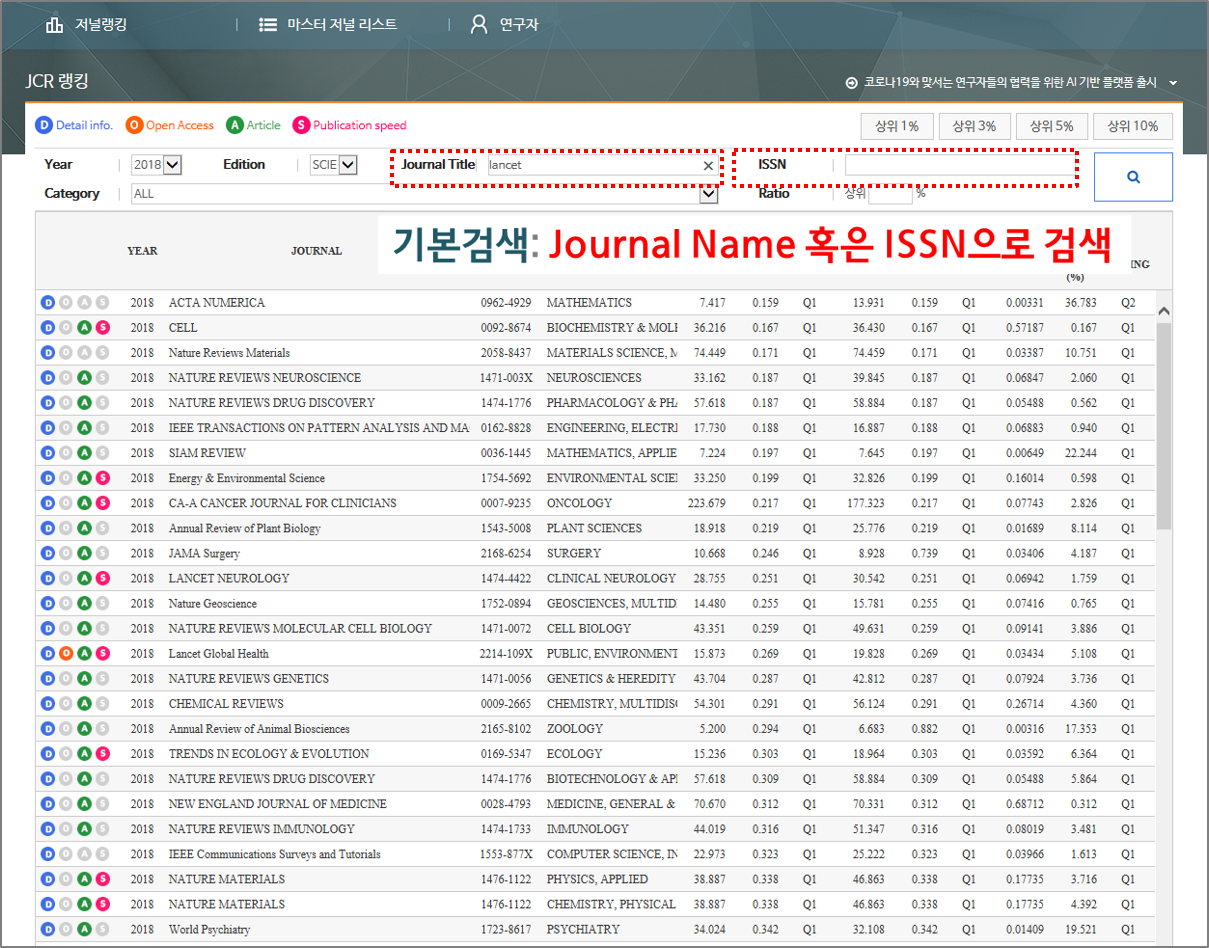Image resolution: width=1209 pixels, height=948 pixels.
Task: Open the Edition SCIE dropdown
Action: coord(347,165)
